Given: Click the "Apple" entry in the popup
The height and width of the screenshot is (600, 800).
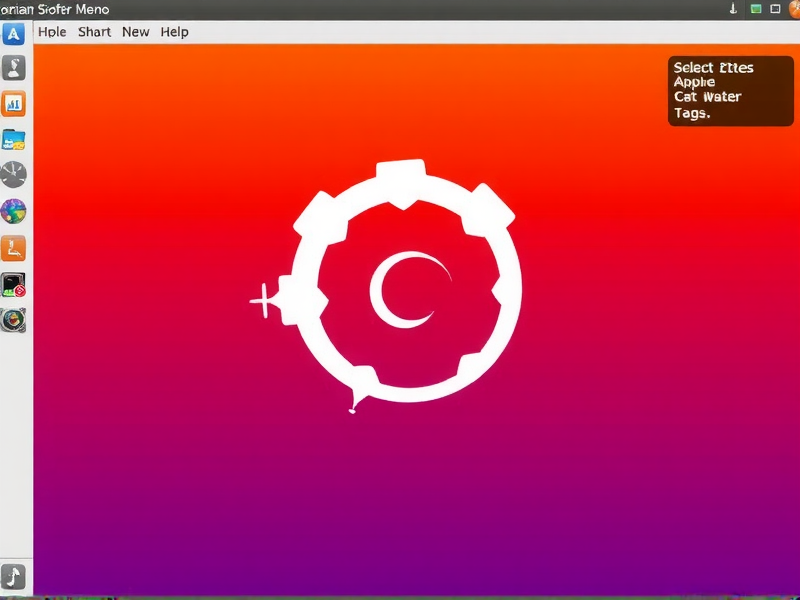Looking at the screenshot, I should pyautogui.click(x=694, y=82).
